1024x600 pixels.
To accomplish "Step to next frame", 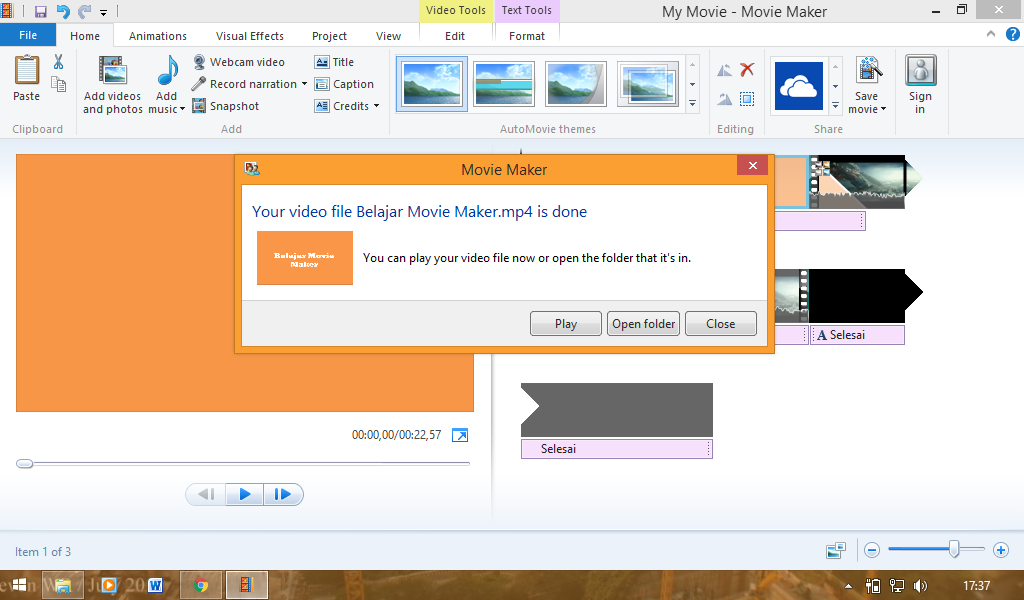I will pos(283,494).
